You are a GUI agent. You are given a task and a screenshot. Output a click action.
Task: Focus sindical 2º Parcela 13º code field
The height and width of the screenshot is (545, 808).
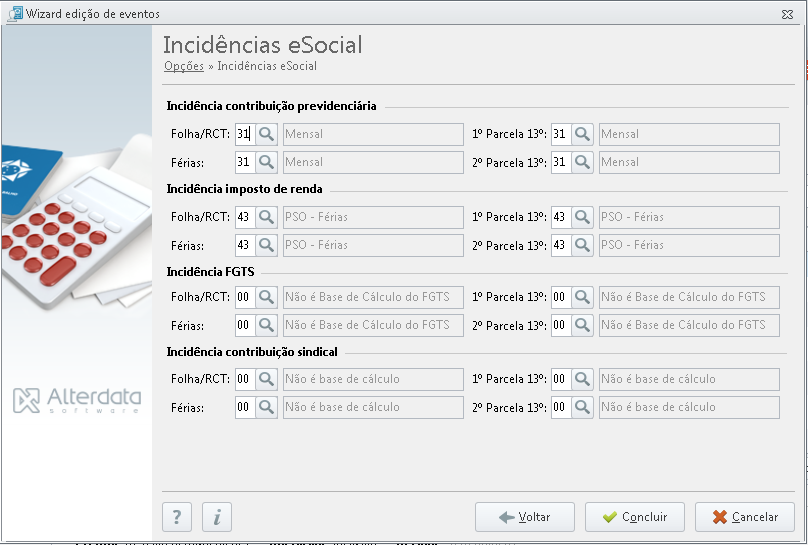coord(561,407)
